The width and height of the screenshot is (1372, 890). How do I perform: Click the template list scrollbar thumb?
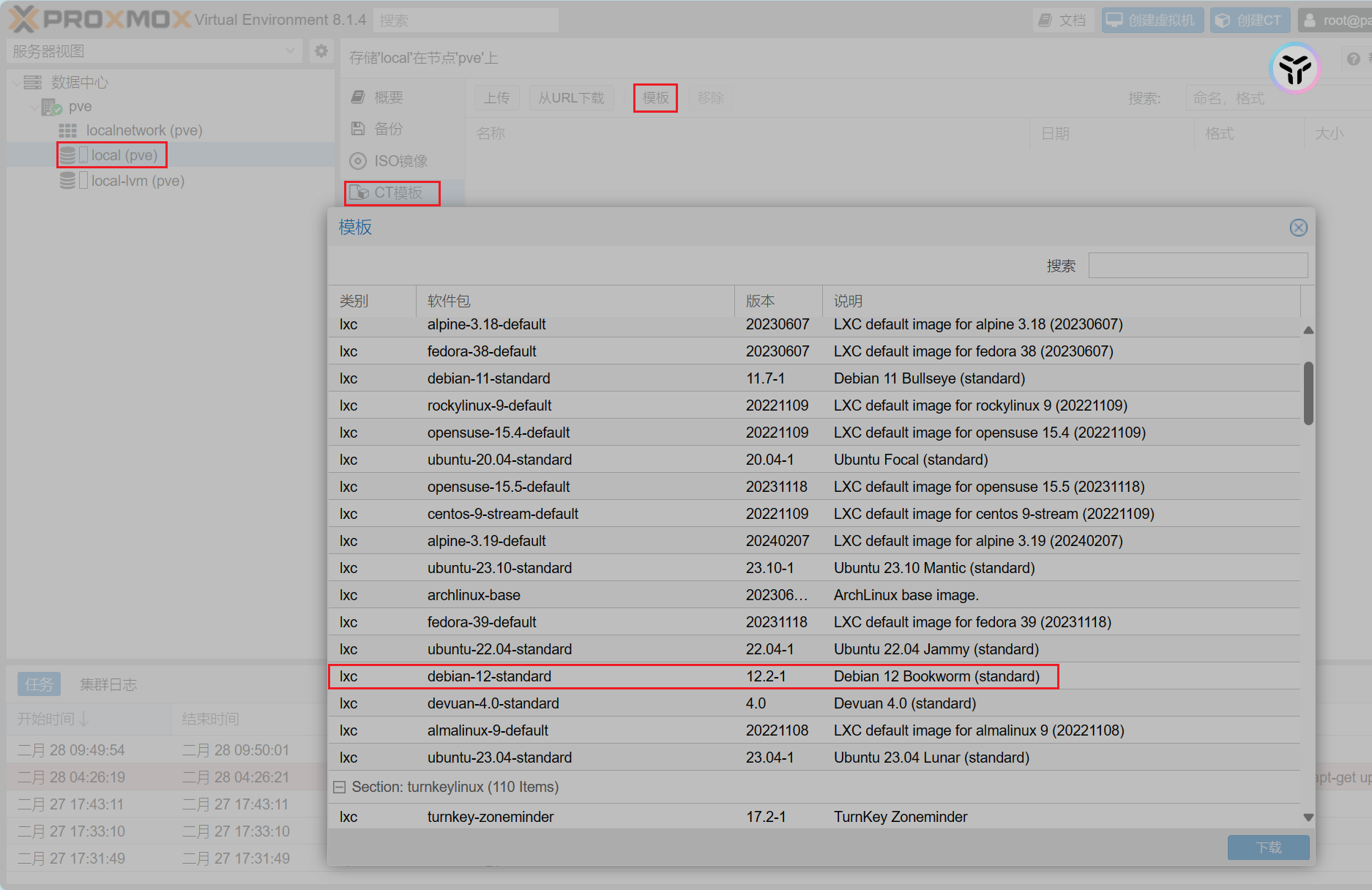point(1308,393)
